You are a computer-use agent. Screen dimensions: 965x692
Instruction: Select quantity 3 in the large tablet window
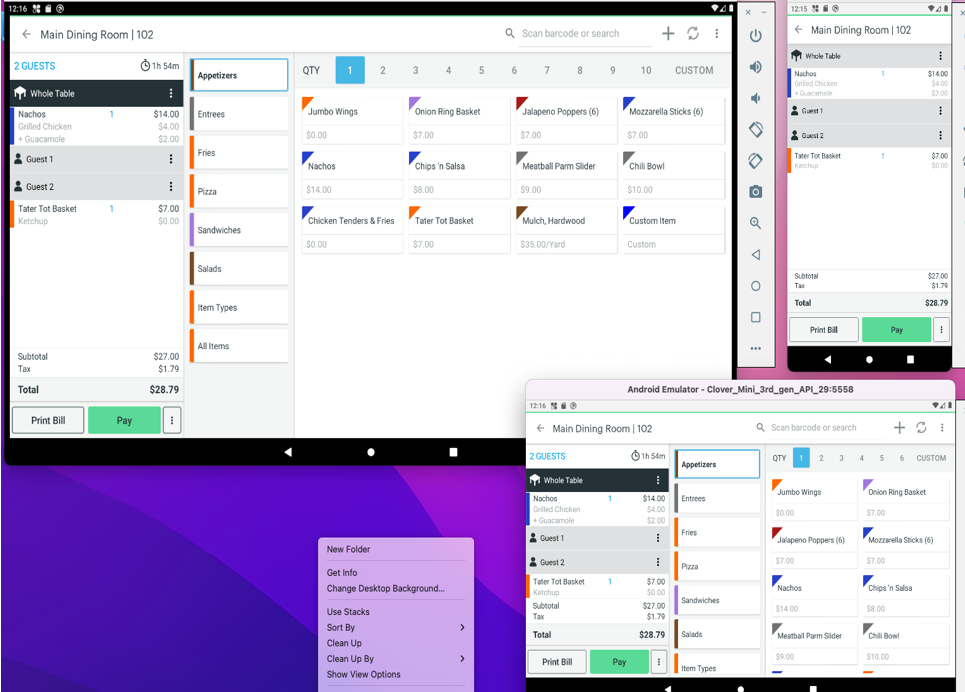(416, 70)
